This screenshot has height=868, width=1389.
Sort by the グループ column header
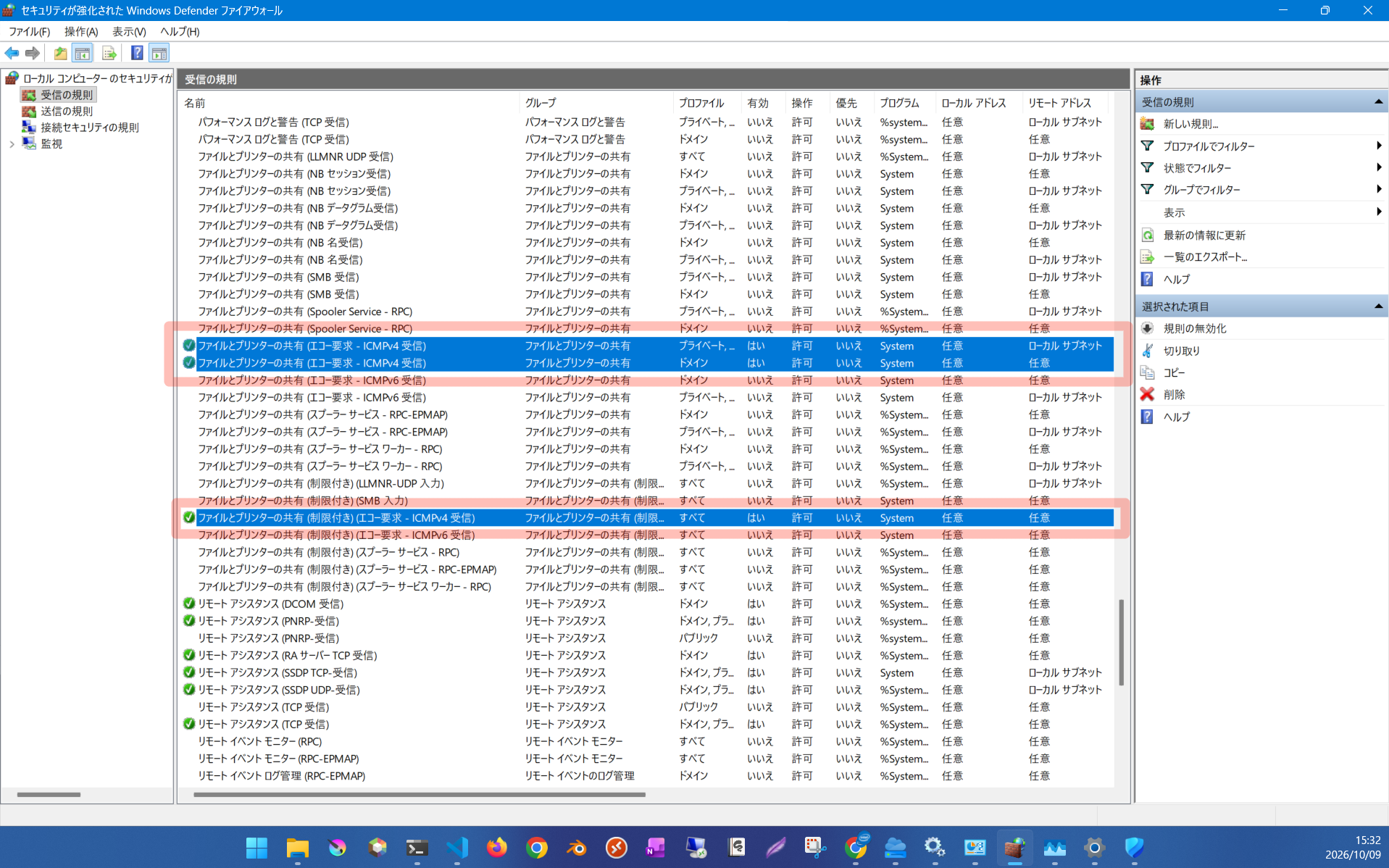[596, 103]
